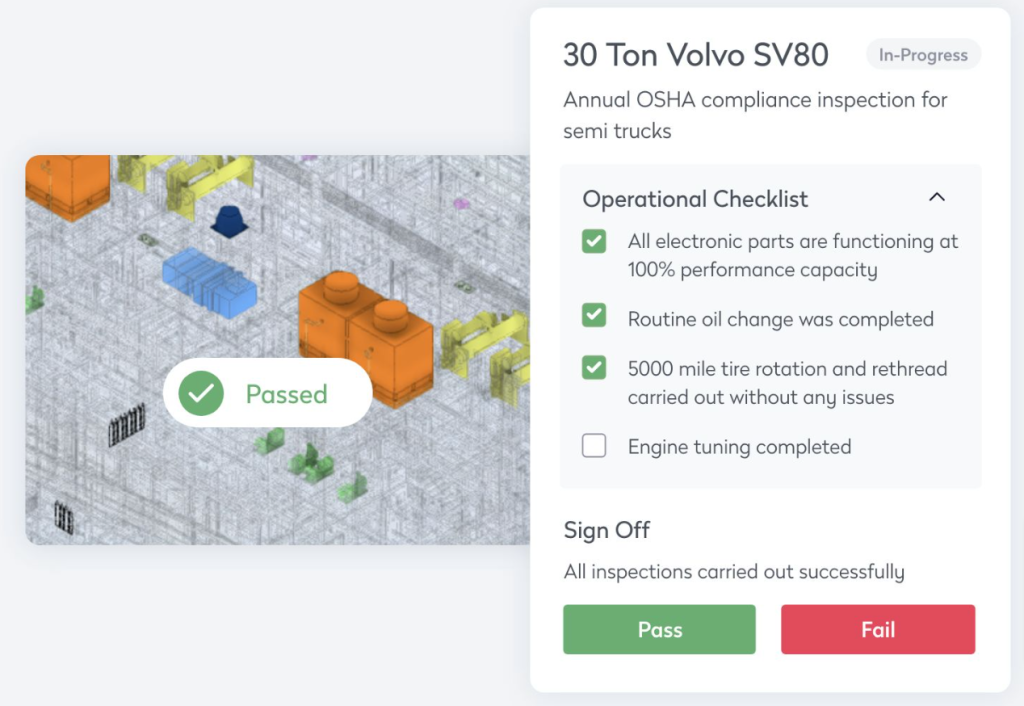The height and width of the screenshot is (706, 1024).
Task: Select the orange unit at top-left corner
Action: tap(68, 185)
